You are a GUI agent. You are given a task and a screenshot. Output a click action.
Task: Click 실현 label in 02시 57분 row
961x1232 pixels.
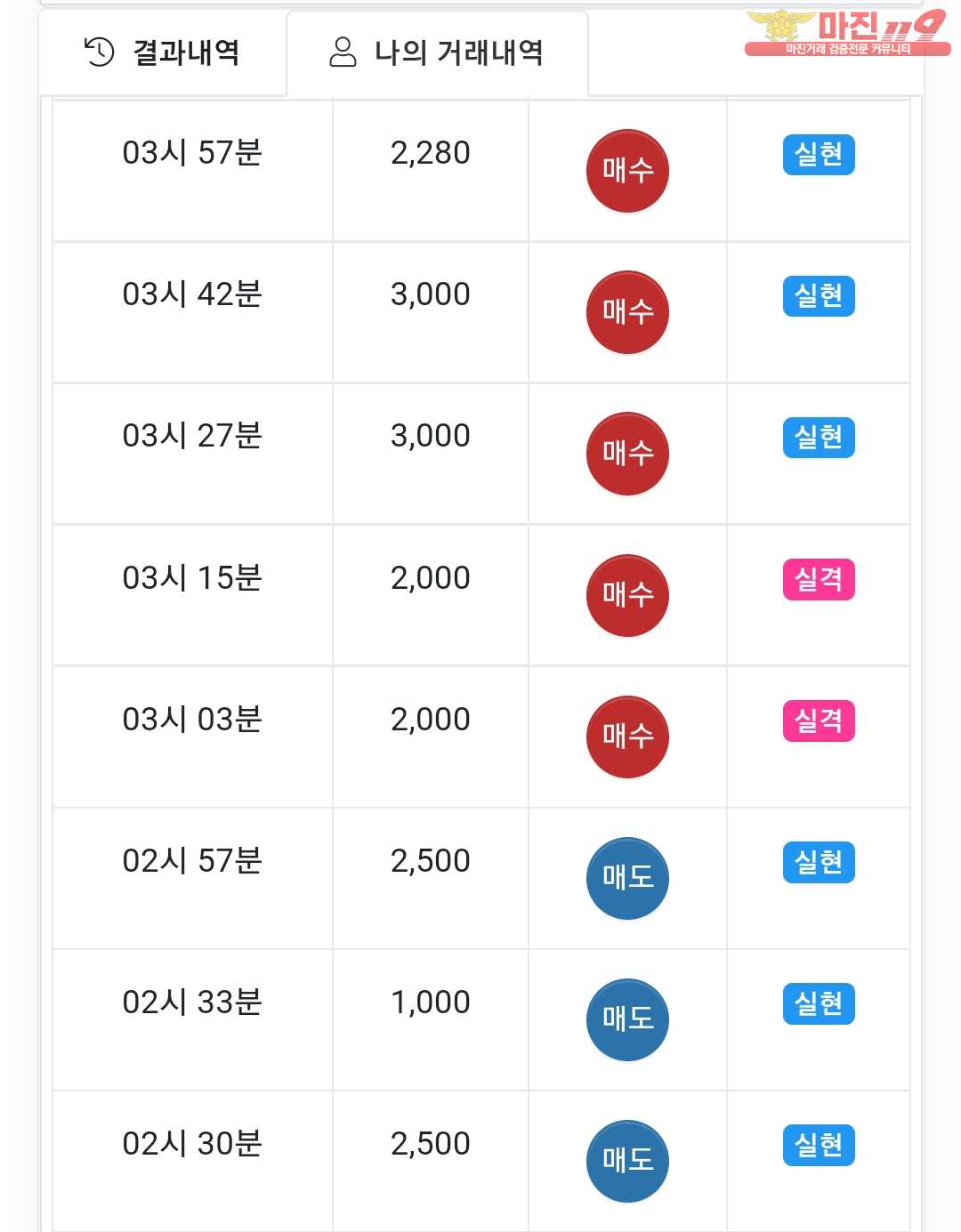pos(819,862)
